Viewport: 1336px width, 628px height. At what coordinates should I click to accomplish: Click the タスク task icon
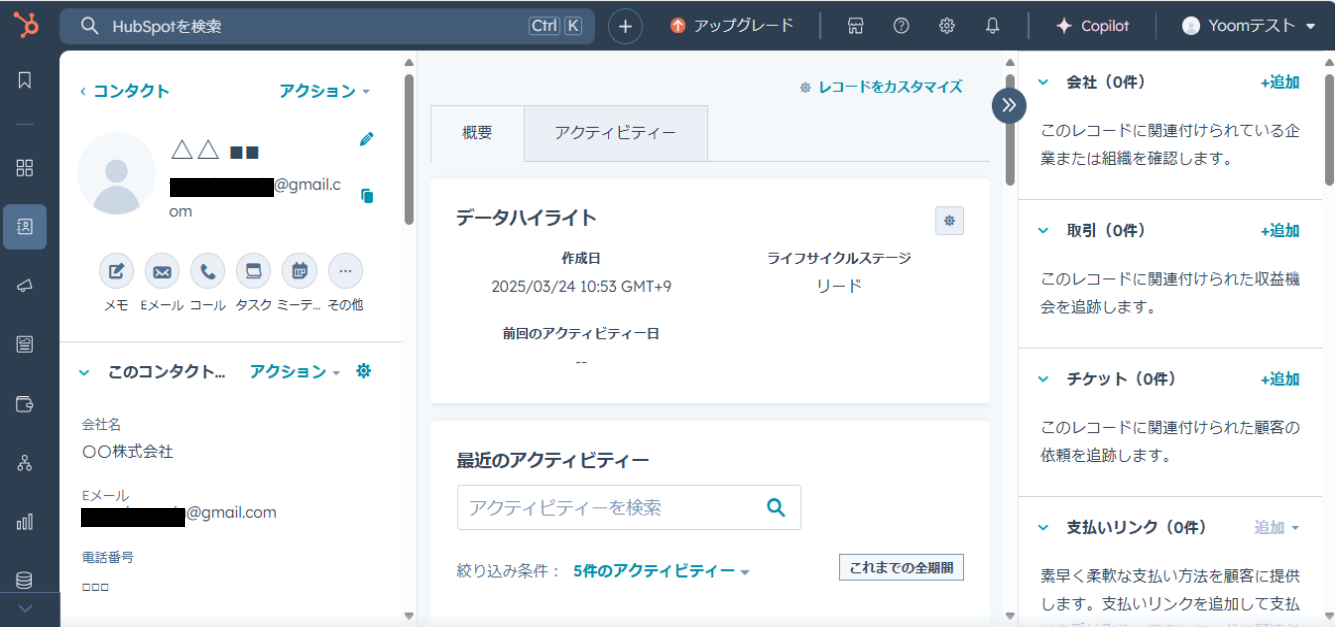point(253,271)
